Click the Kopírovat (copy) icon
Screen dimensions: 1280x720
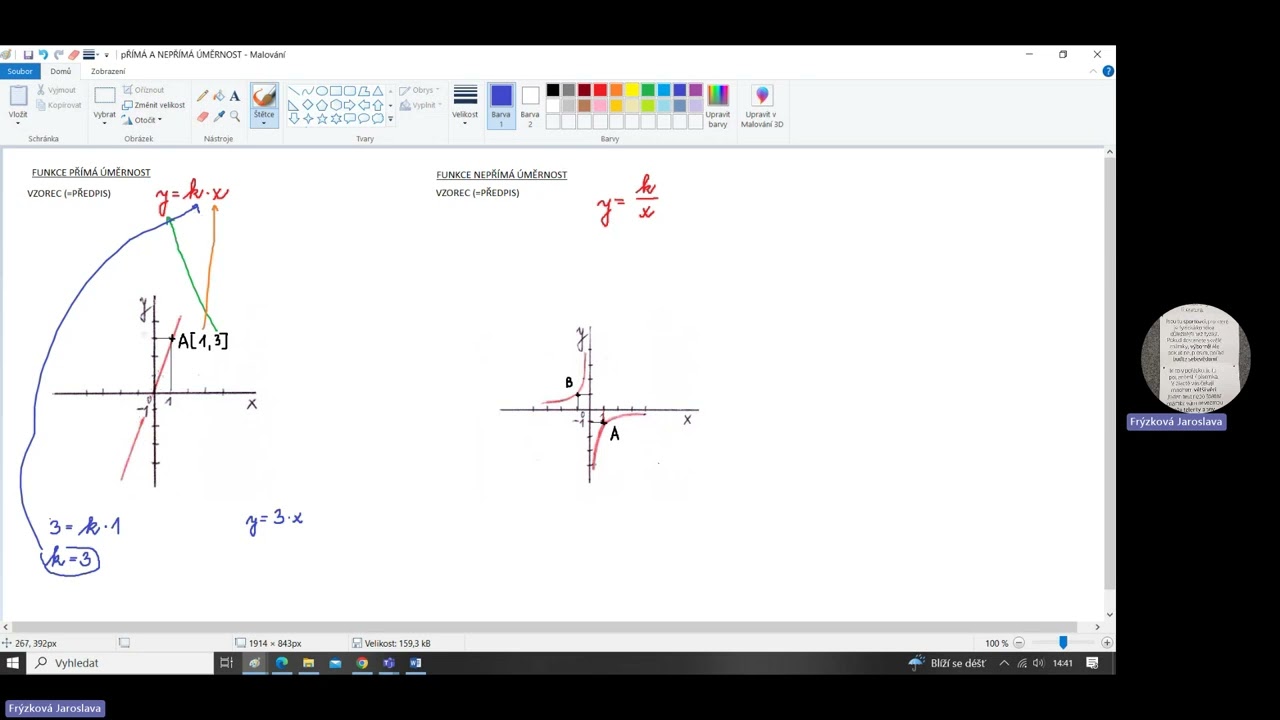pos(41,105)
